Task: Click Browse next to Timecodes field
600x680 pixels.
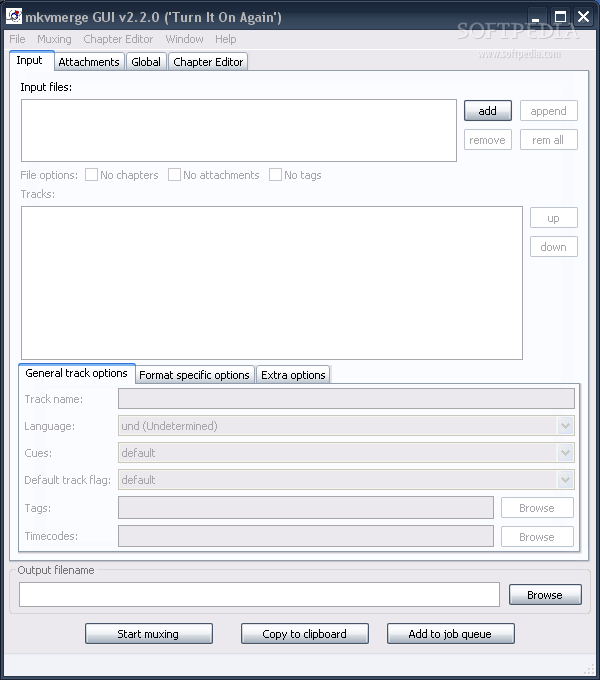Action: [x=537, y=537]
